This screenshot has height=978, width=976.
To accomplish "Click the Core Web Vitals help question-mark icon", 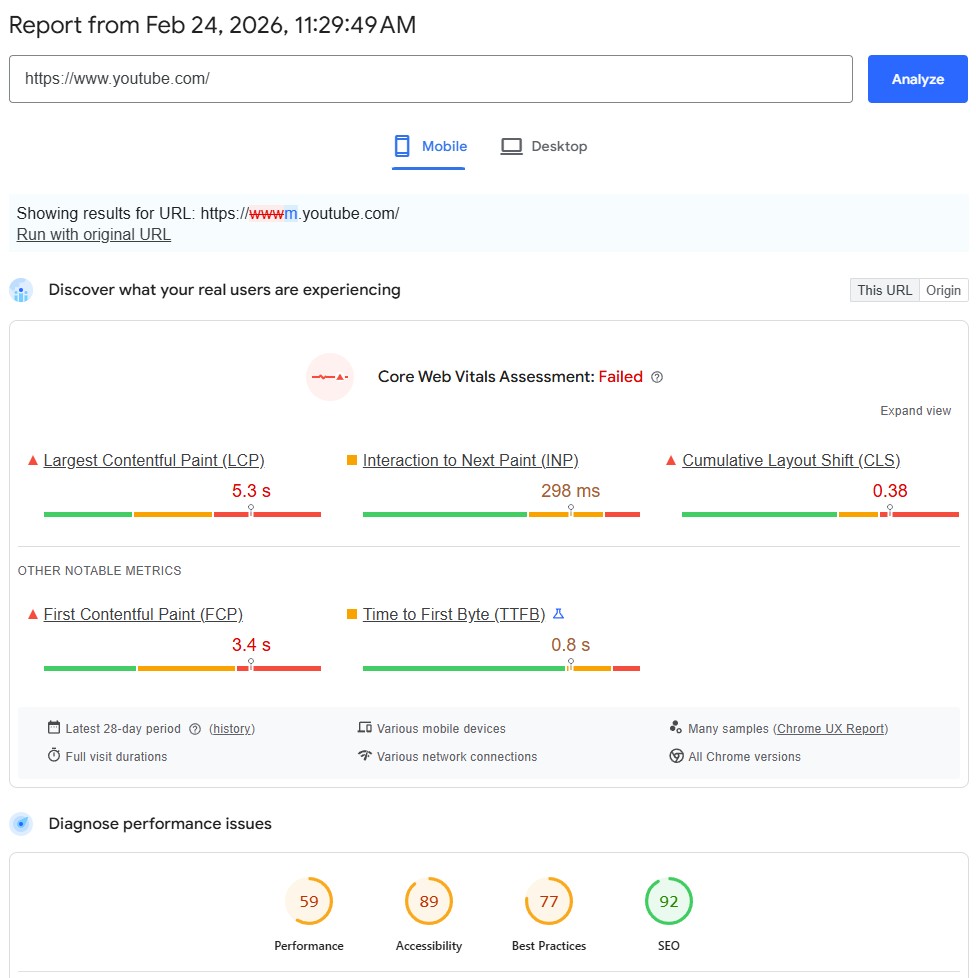I will click(657, 377).
